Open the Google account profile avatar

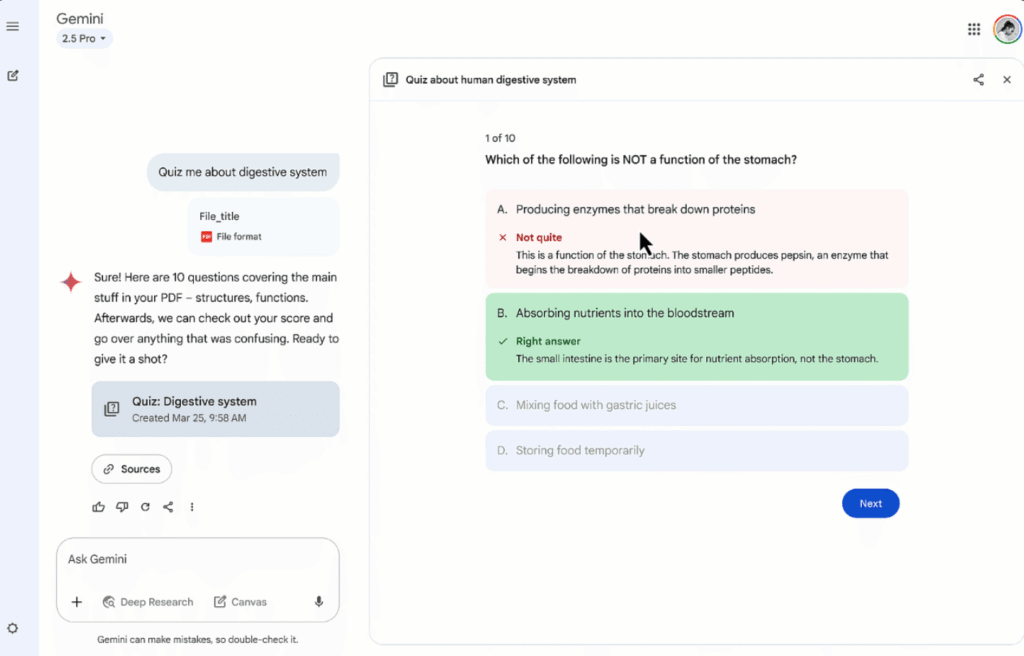pos(1007,29)
